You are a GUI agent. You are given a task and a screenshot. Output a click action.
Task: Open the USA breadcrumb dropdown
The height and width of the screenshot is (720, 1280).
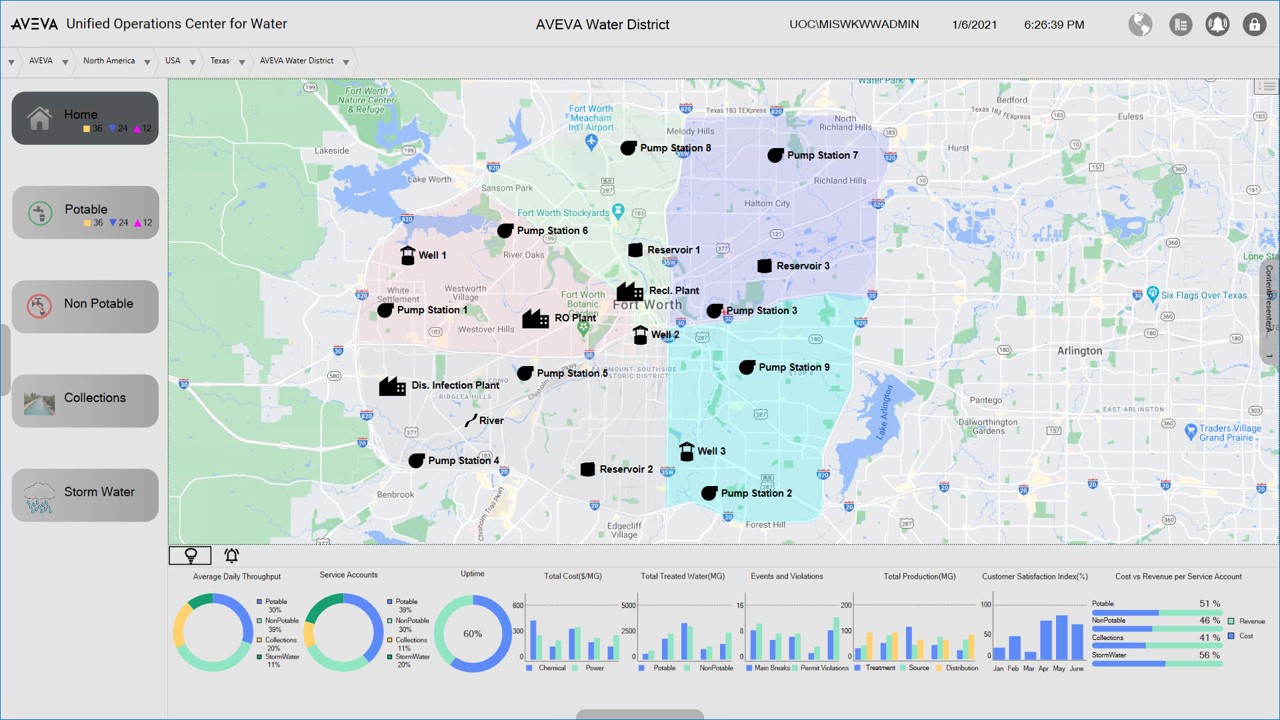pyautogui.click(x=193, y=61)
